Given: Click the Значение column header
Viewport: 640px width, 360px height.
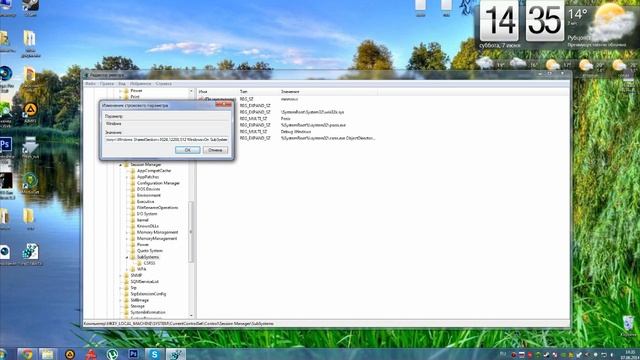Looking at the screenshot, I should 328,92.
